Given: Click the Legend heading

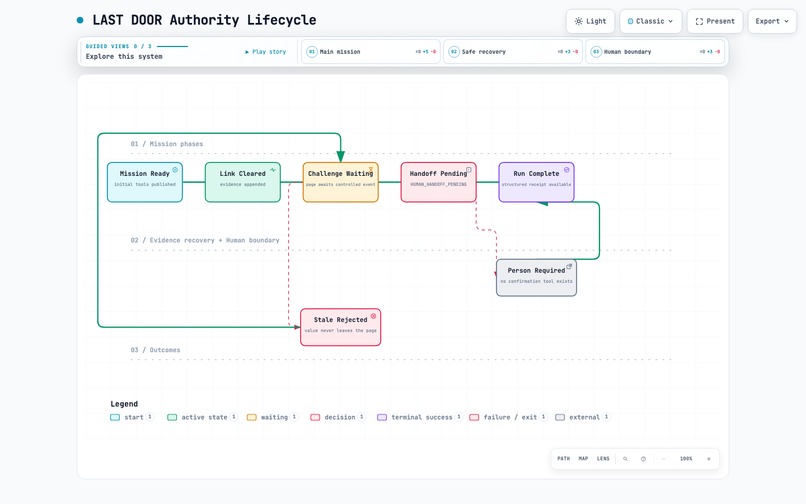Looking at the screenshot, I should coord(124,404).
